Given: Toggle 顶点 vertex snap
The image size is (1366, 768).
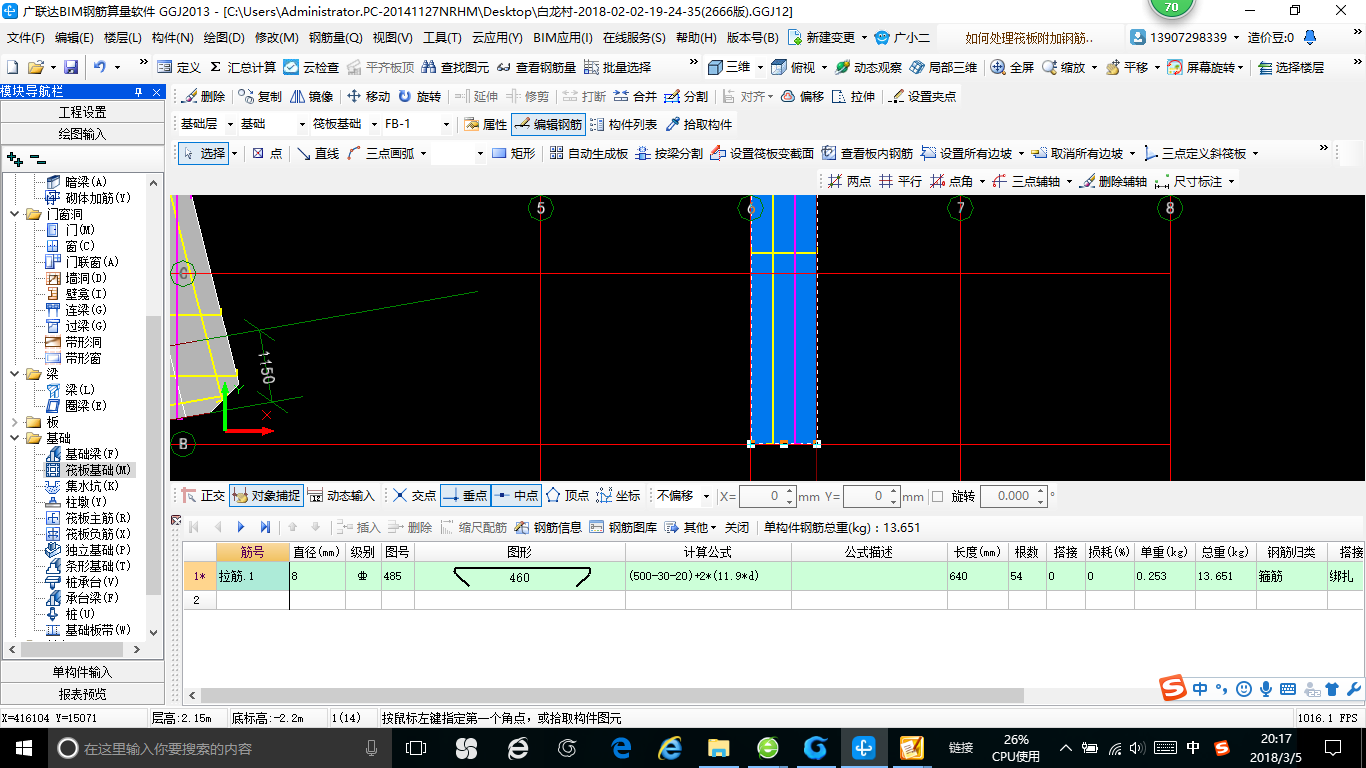Looking at the screenshot, I should point(567,495).
